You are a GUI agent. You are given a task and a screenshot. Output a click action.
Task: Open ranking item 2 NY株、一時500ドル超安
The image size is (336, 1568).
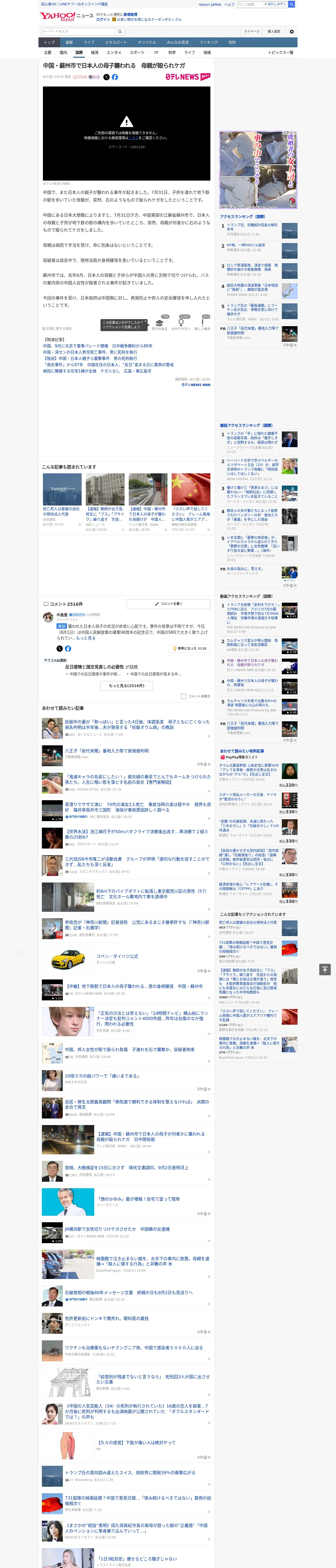click(x=246, y=245)
